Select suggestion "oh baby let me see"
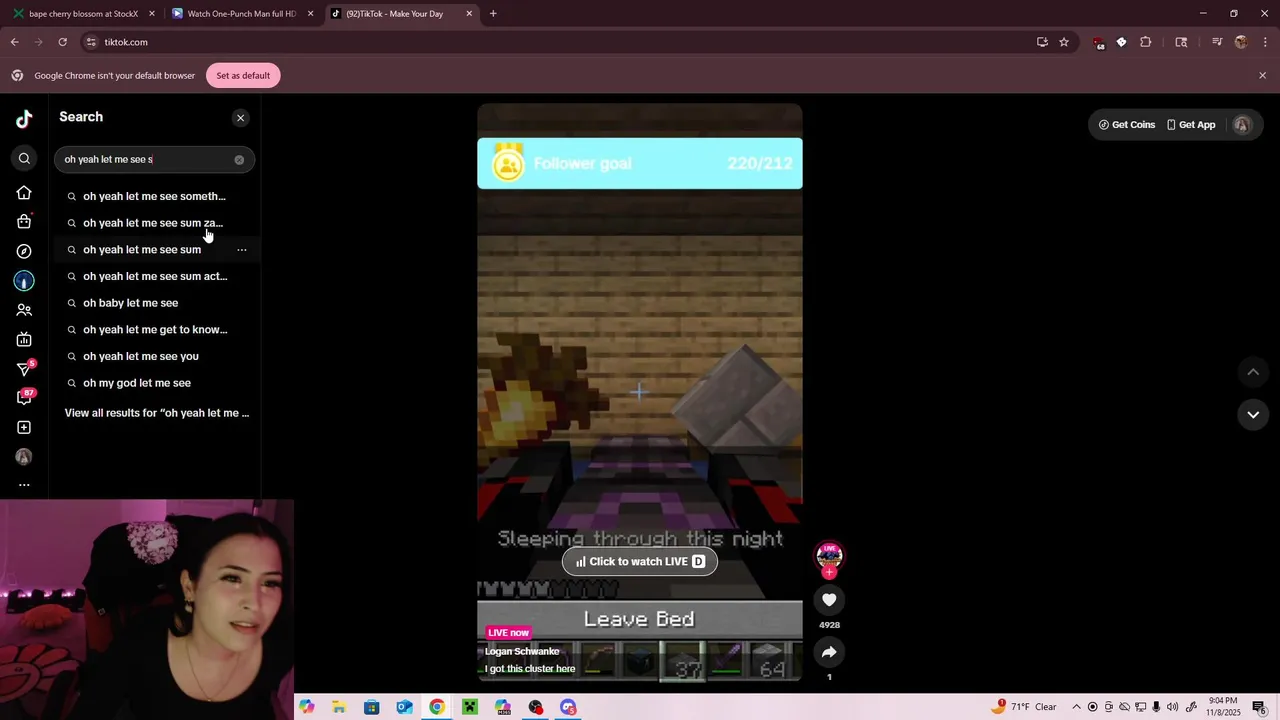 click(130, 303)
